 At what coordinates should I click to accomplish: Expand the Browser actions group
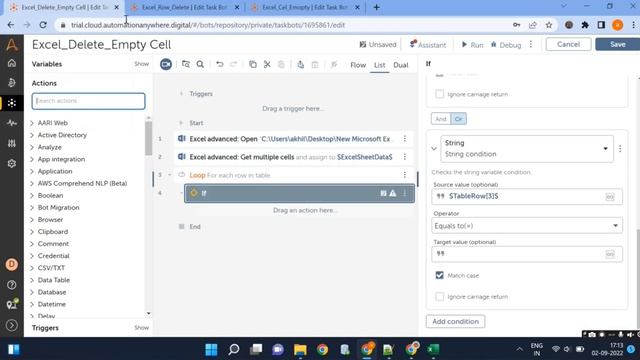32,220
